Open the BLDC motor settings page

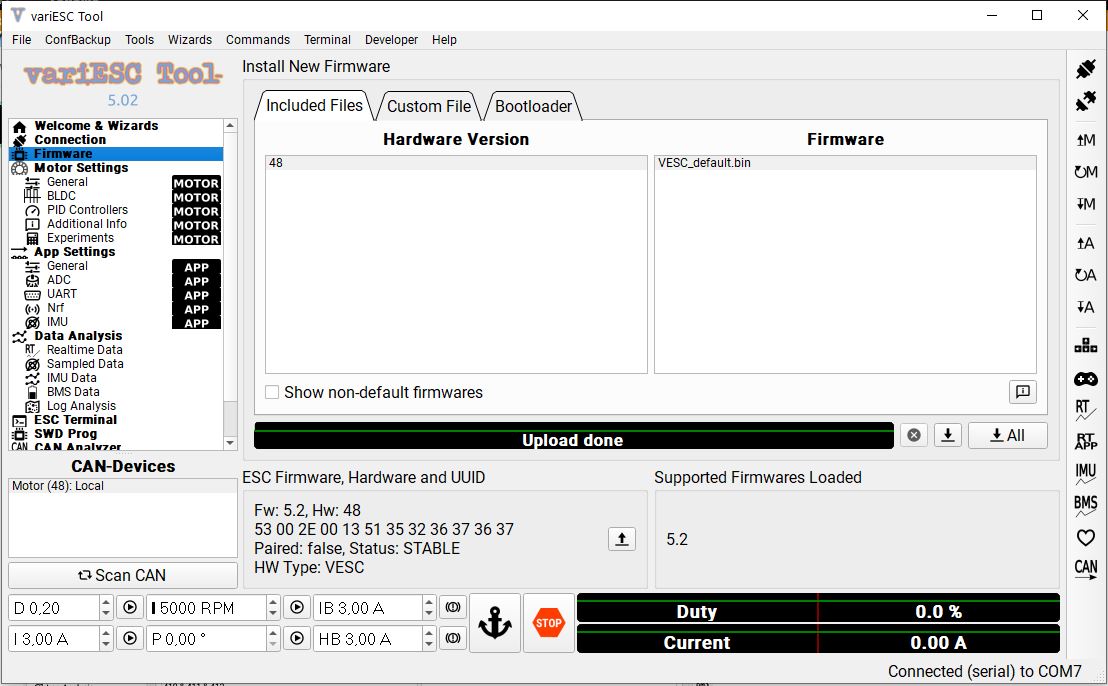point(61,196)
